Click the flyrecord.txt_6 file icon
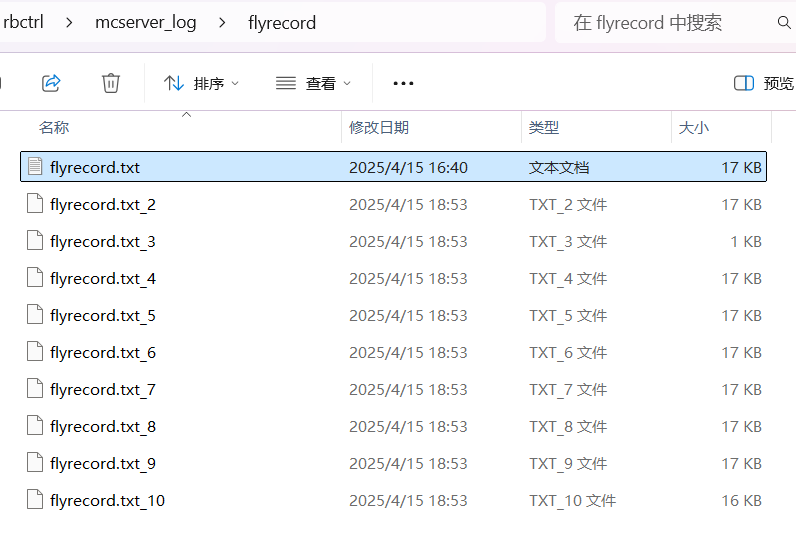Image resolution: width=796 pixels, height=546 pixels. click(36, 352)
